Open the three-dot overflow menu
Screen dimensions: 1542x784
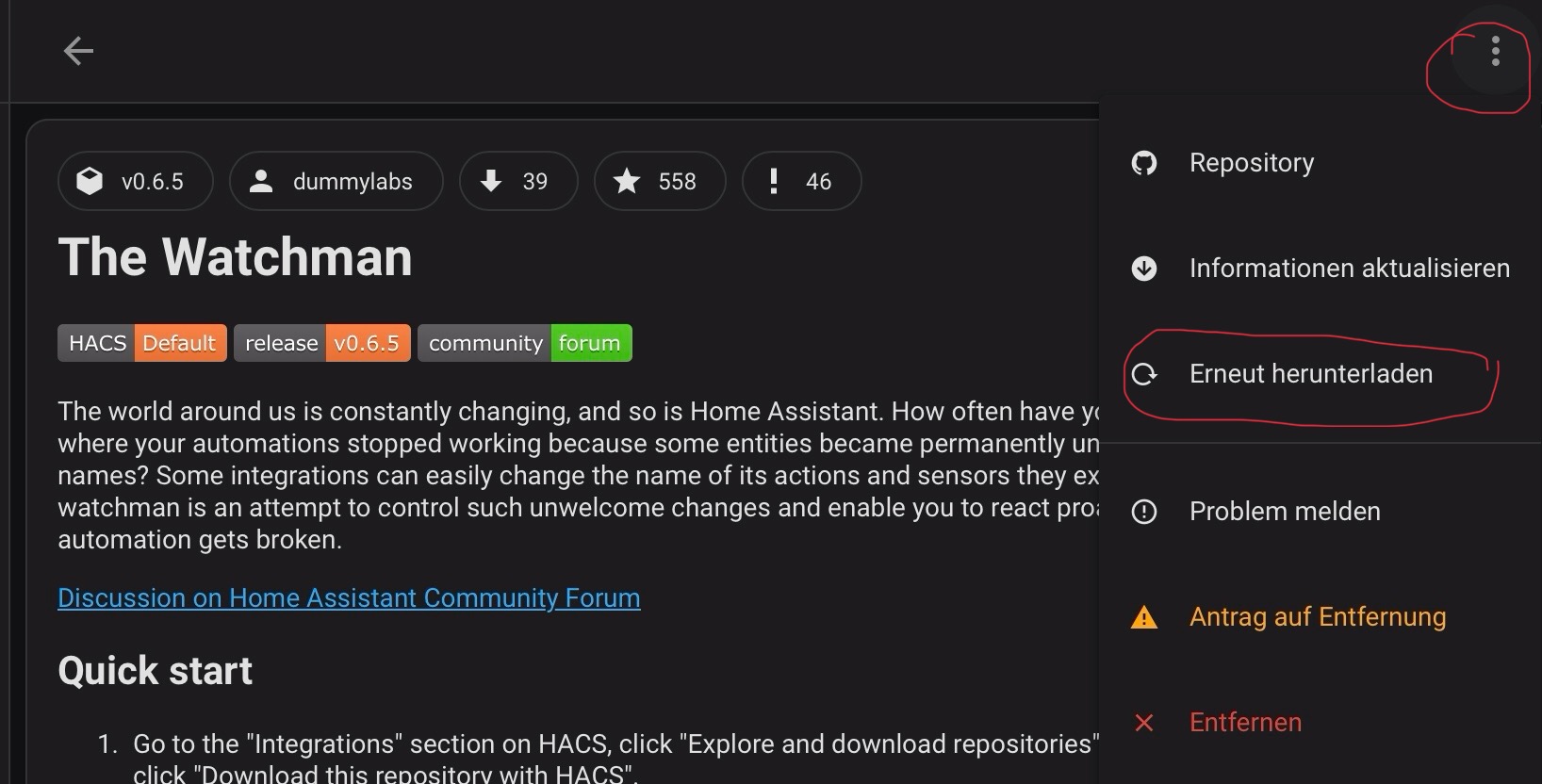click(1495, 51)
